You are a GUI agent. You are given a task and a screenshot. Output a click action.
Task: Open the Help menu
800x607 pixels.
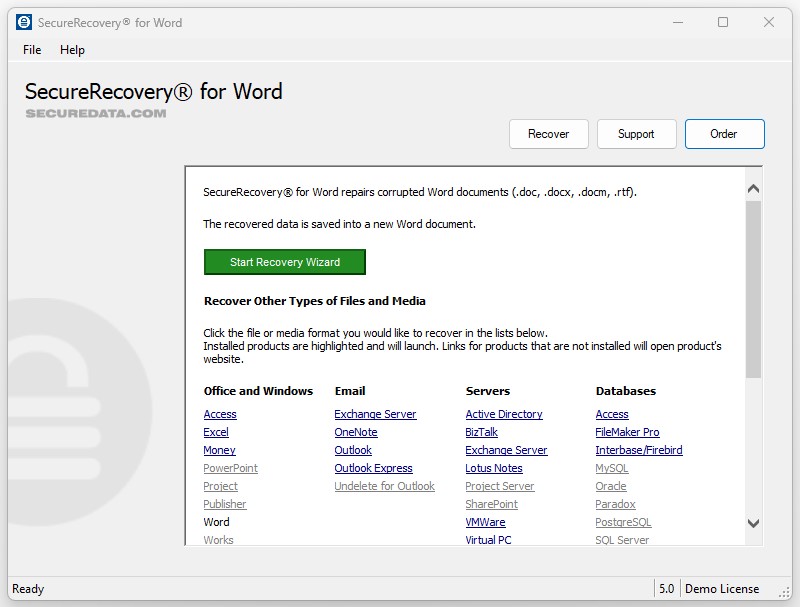[72, 49]
